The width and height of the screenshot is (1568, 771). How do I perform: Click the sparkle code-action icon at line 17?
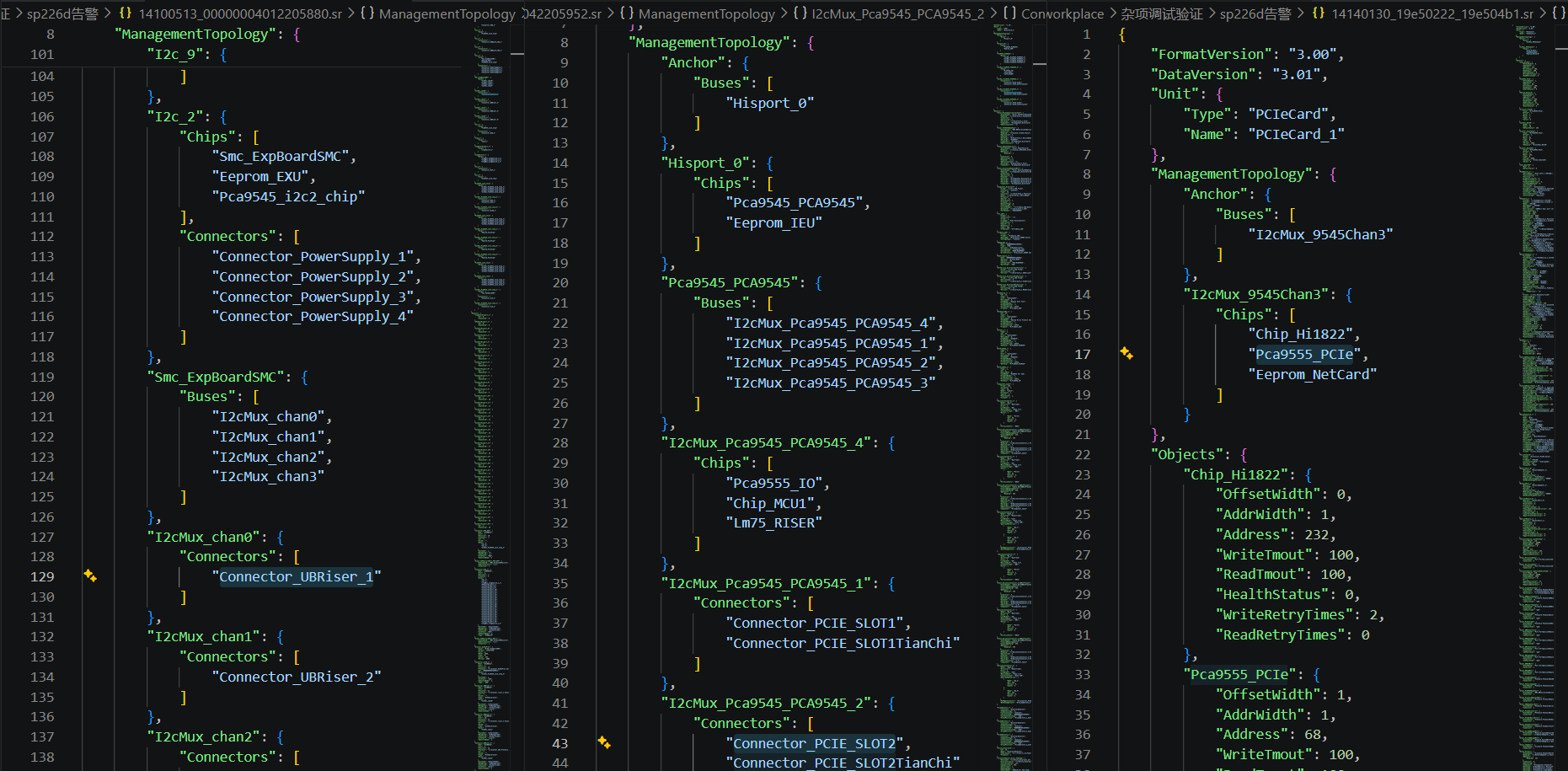(x=1126, y=354)
